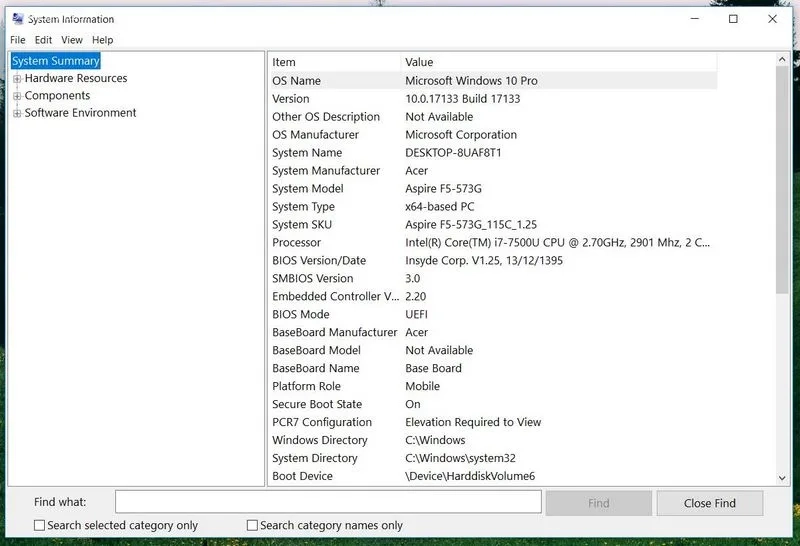The width and height of the screenshot is (800, 546).
Task: Select the BaseBoard Name row
Action: [493, 368]
